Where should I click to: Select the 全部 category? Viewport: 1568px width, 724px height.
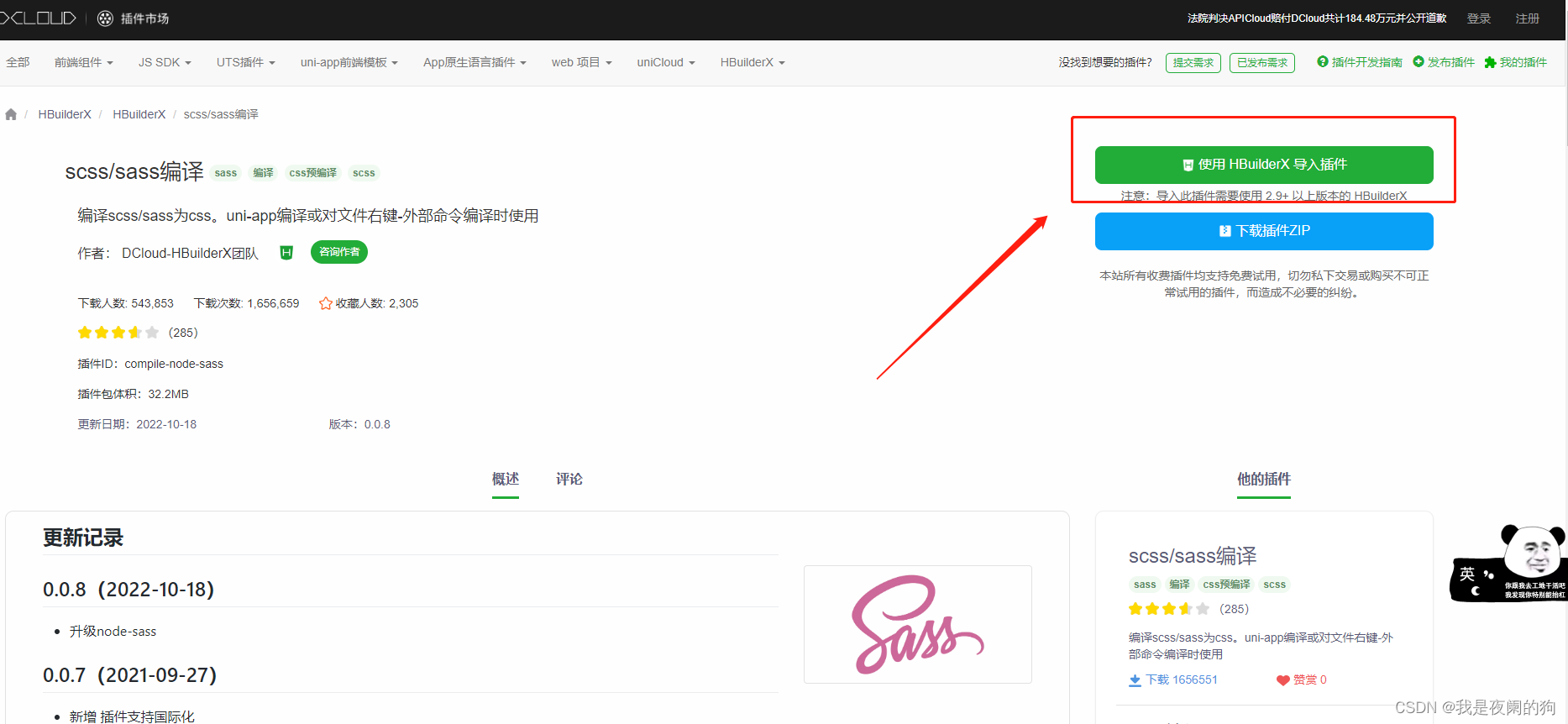click(18, 62)
